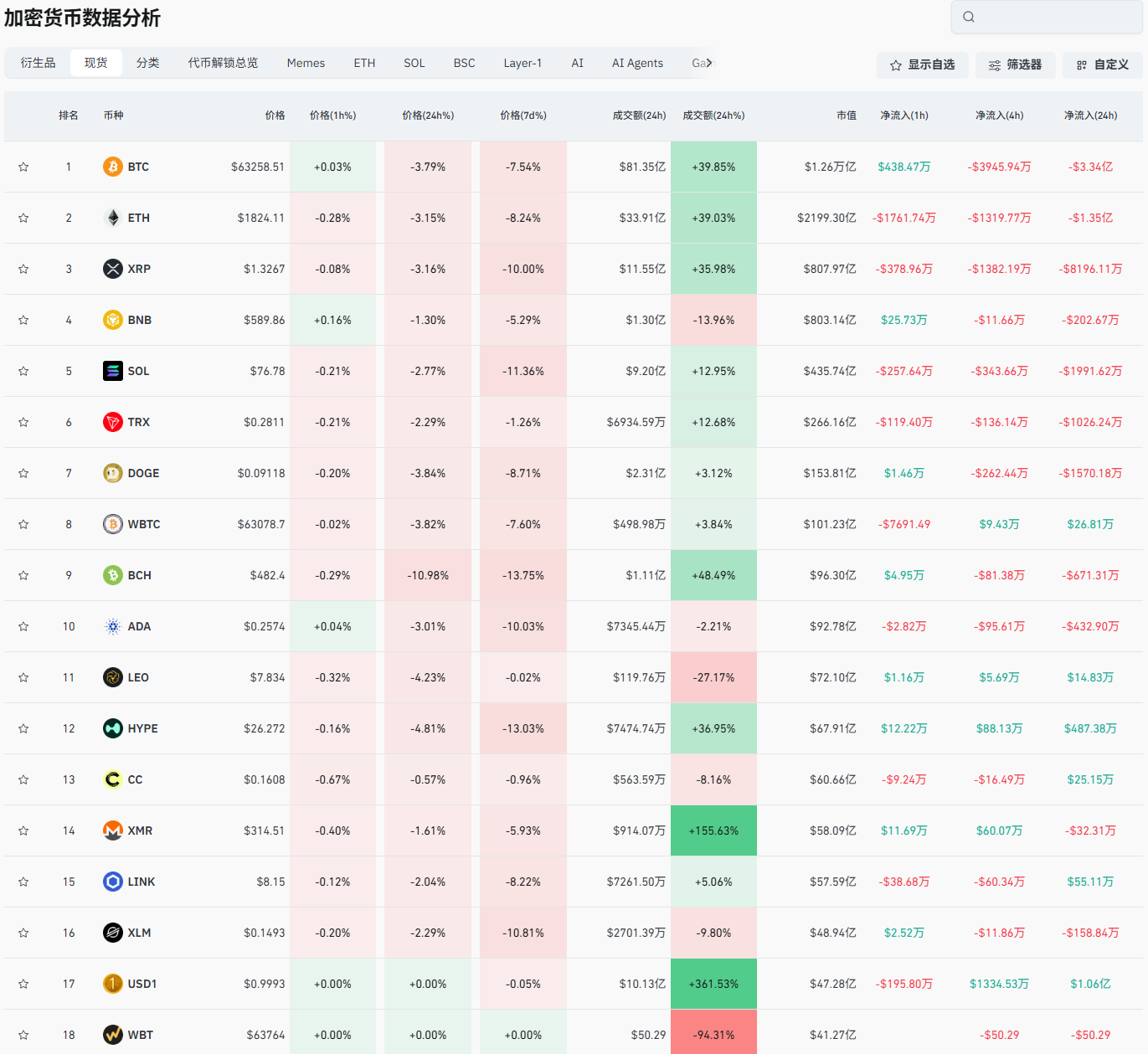Switch to the 衍生品 tab

click(39, 63)
